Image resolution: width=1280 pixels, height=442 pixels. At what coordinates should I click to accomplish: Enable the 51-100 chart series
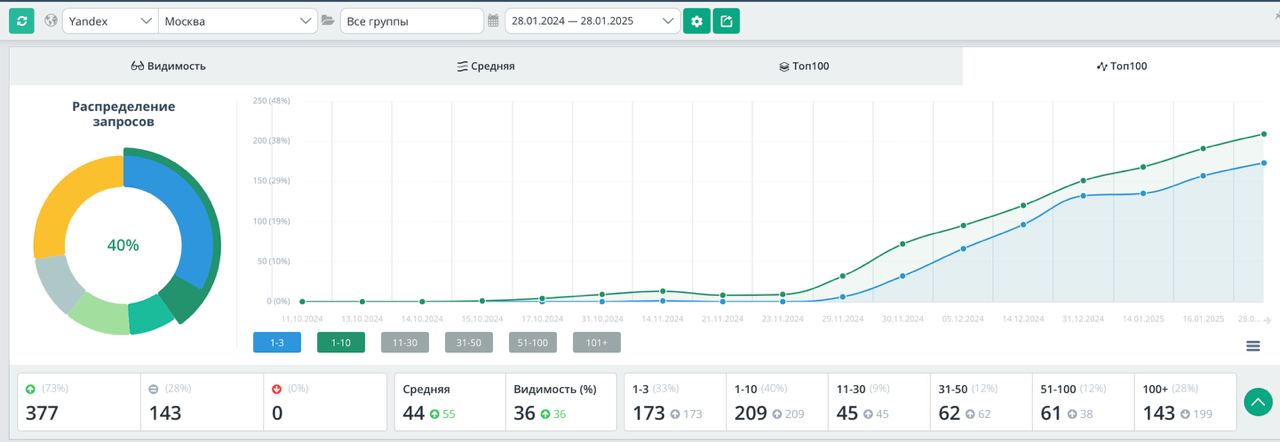(533, 342)
